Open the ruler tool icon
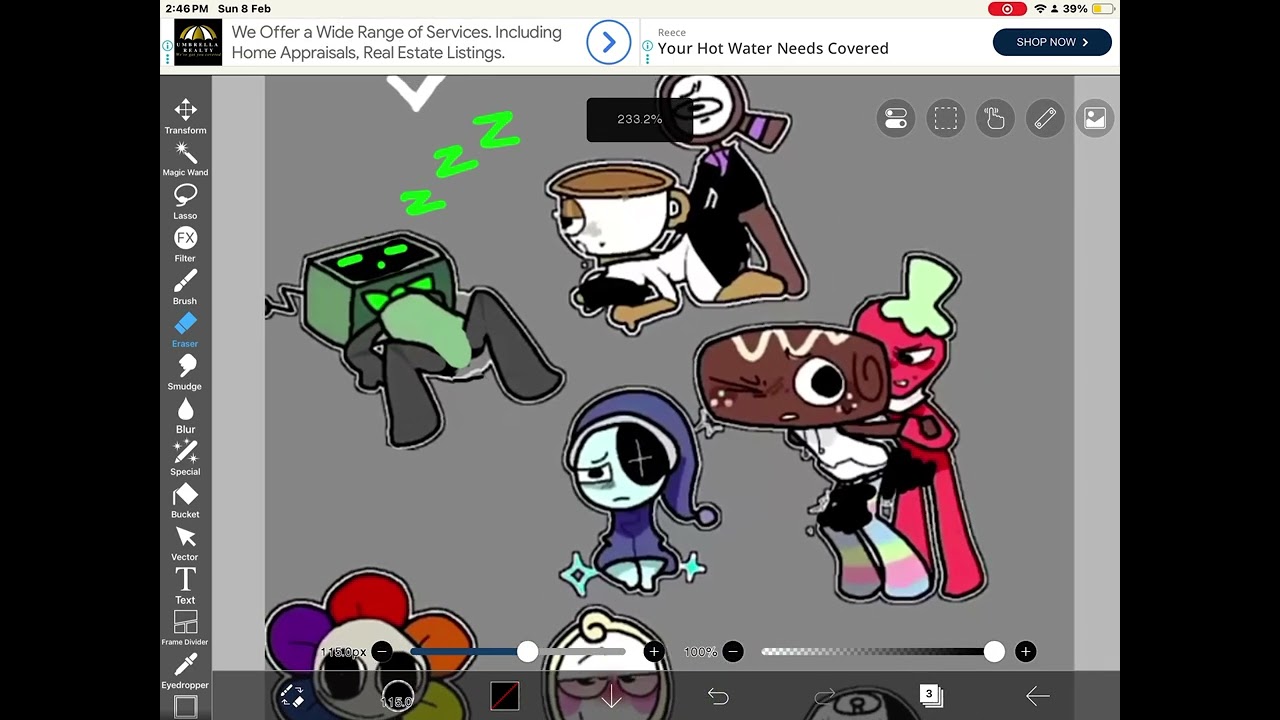This screenshot has width=1280, height=720. tap(1045, 119)
